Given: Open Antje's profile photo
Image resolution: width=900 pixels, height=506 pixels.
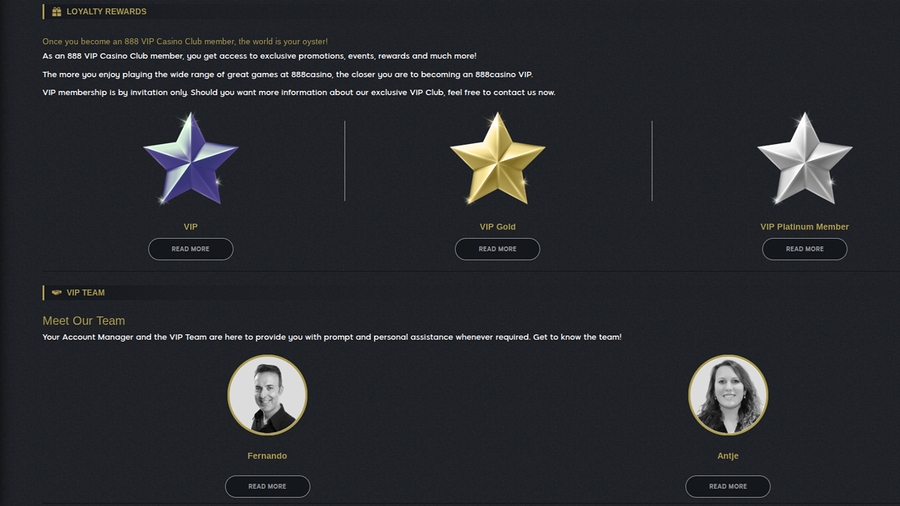Looking at the screenshot, I should (728, 395).
